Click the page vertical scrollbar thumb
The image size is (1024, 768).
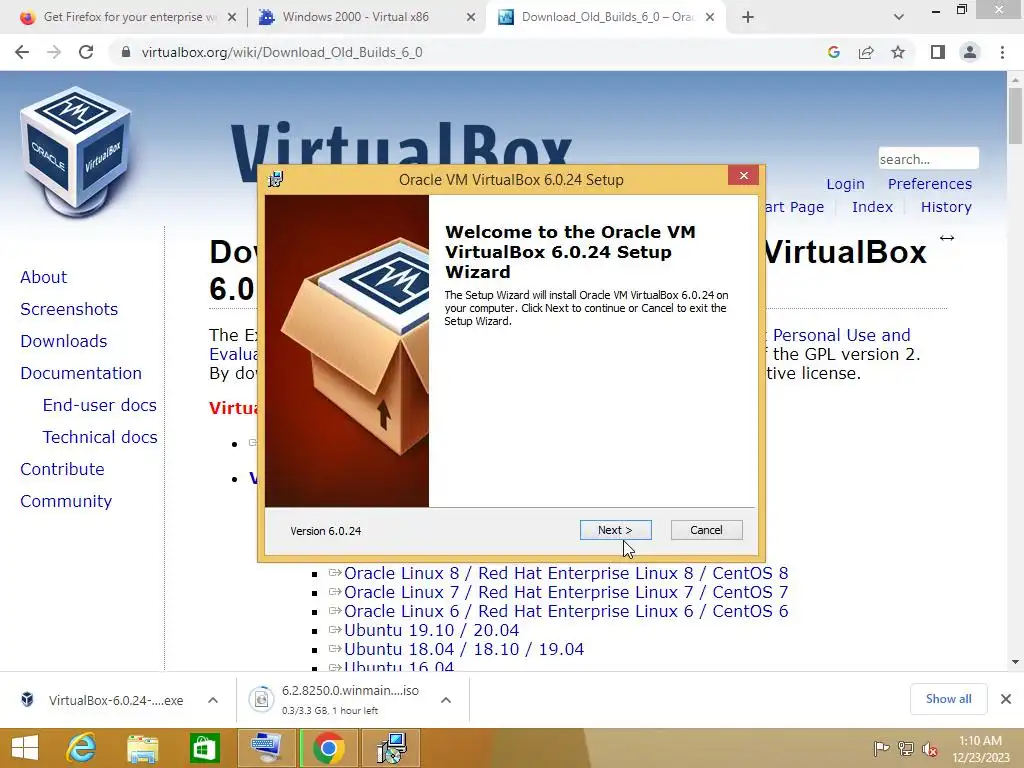pos(1015,116)
